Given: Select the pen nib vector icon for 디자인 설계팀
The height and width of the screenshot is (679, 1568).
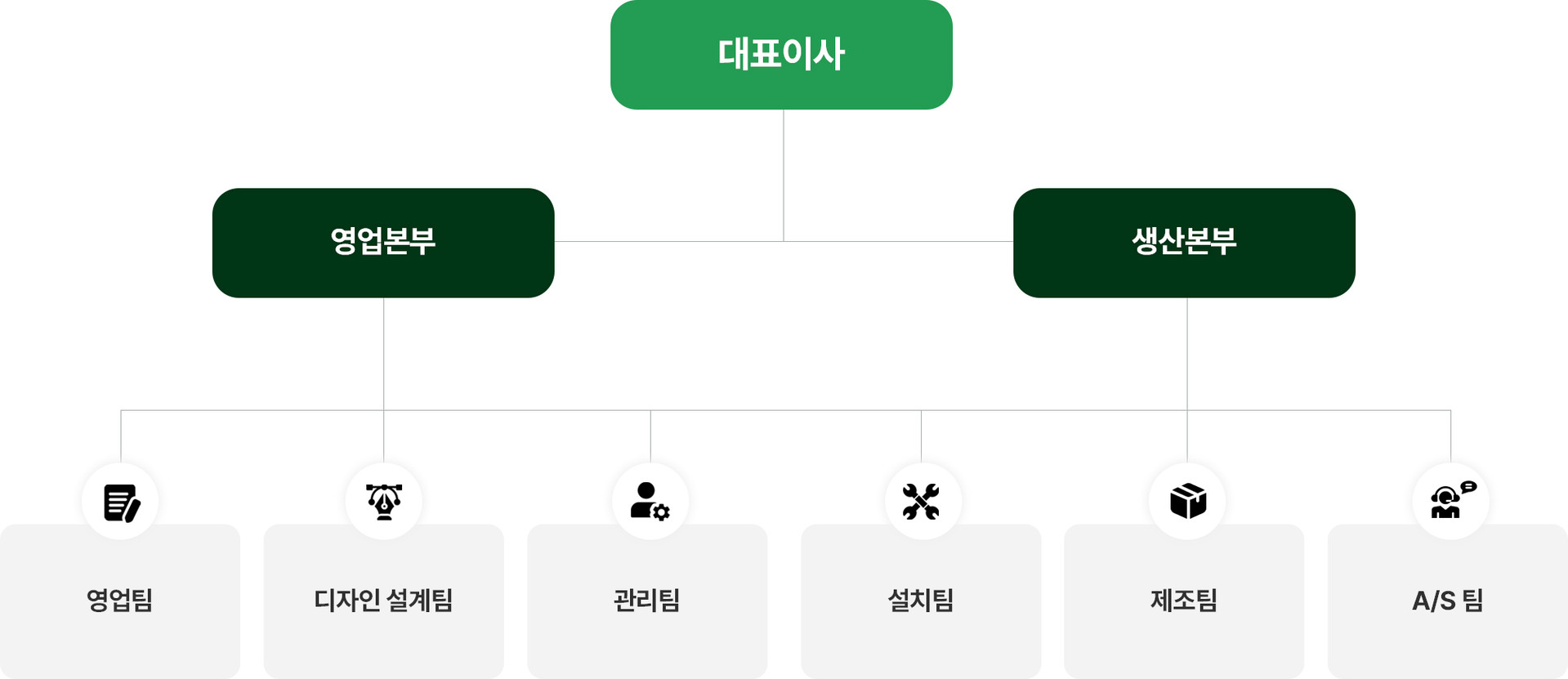Looking at the screenshot, I should pos(384,502).
